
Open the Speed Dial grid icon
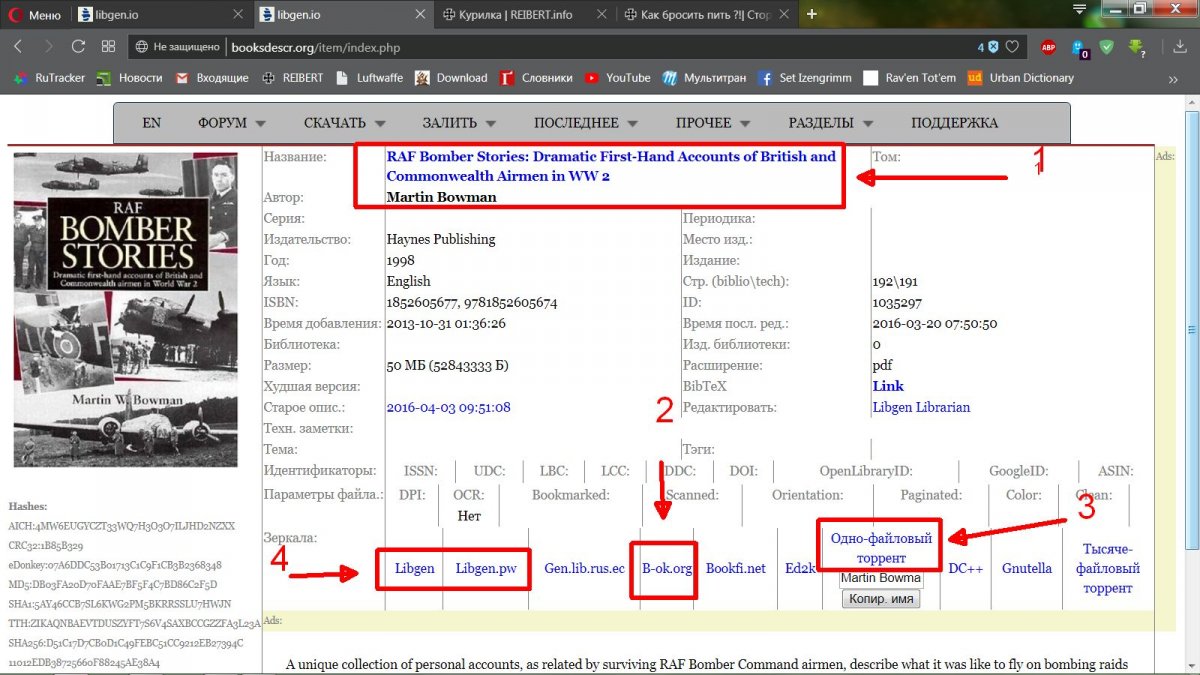tap(108, 47)
